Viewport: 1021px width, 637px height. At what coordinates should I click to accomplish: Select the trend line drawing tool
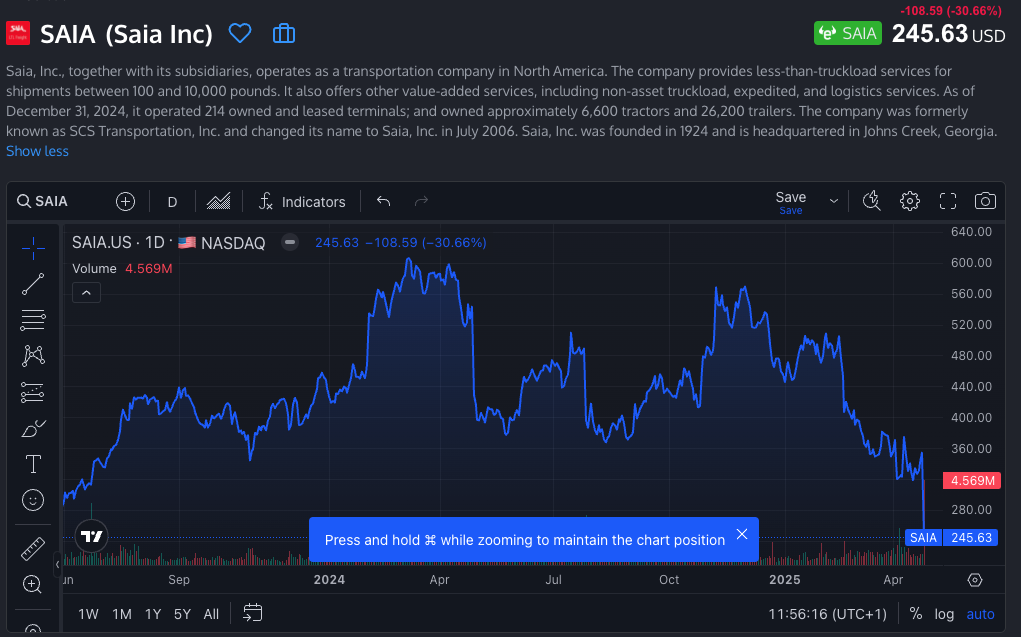33,284
